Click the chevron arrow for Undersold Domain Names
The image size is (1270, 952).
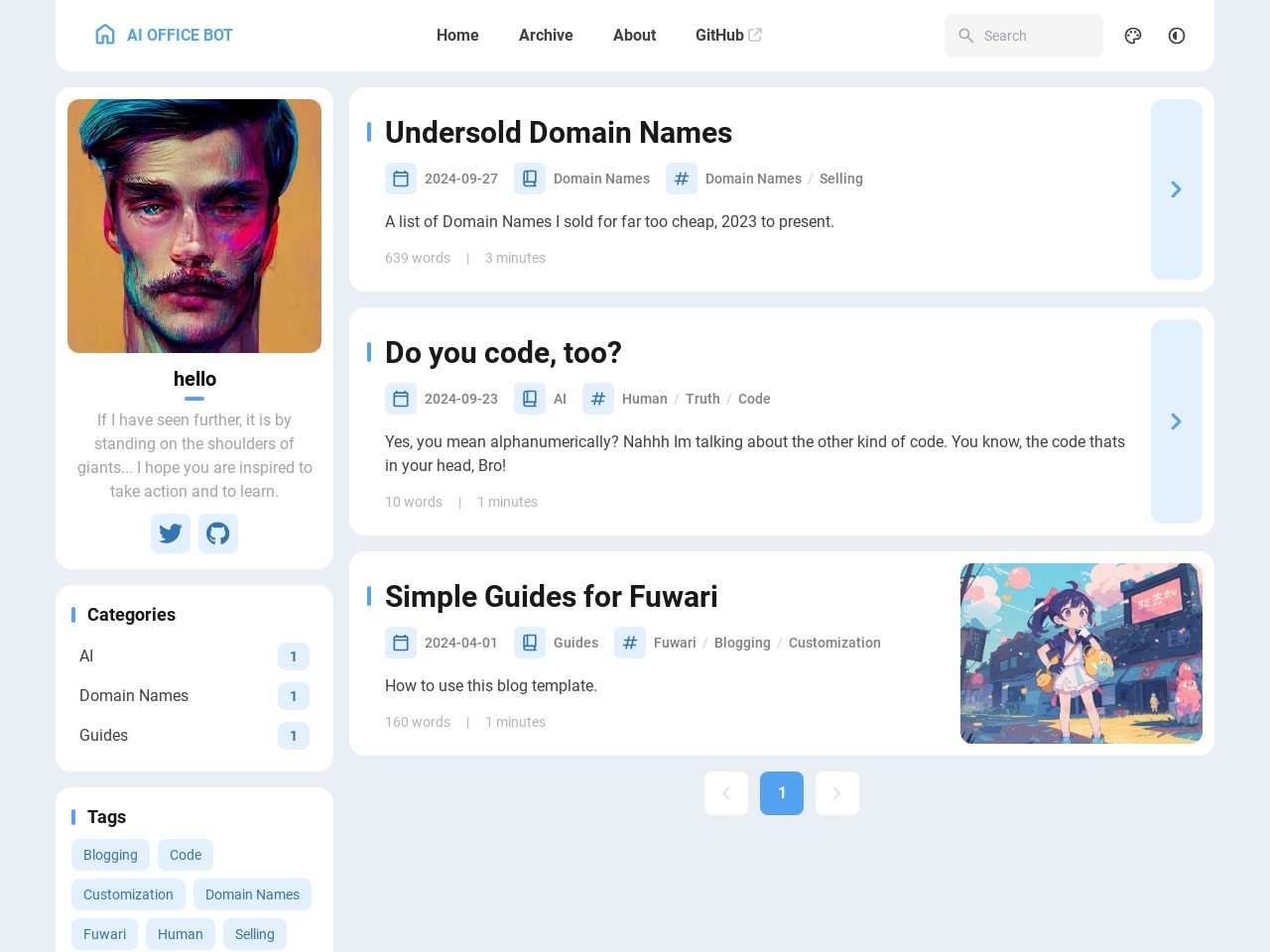tap(1177, 189)
